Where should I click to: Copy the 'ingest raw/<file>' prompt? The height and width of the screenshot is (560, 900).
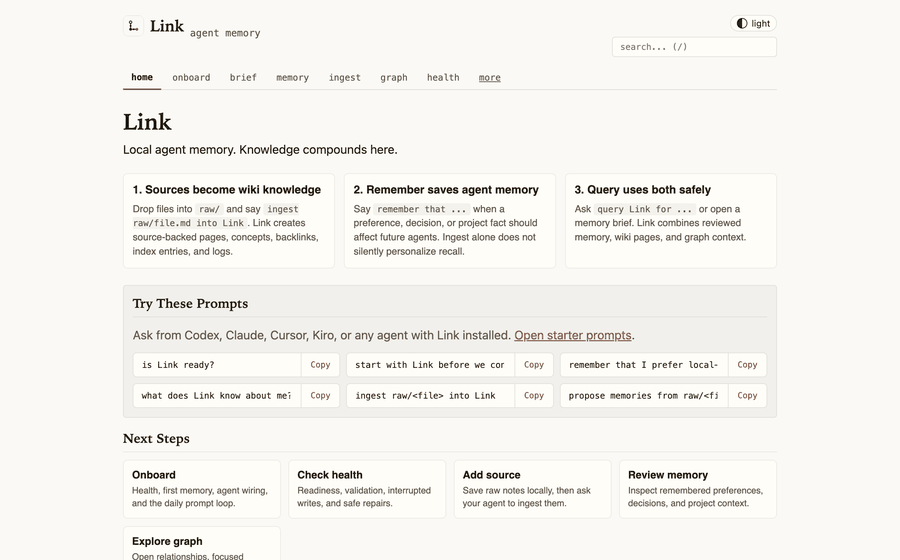coord(534,395)
